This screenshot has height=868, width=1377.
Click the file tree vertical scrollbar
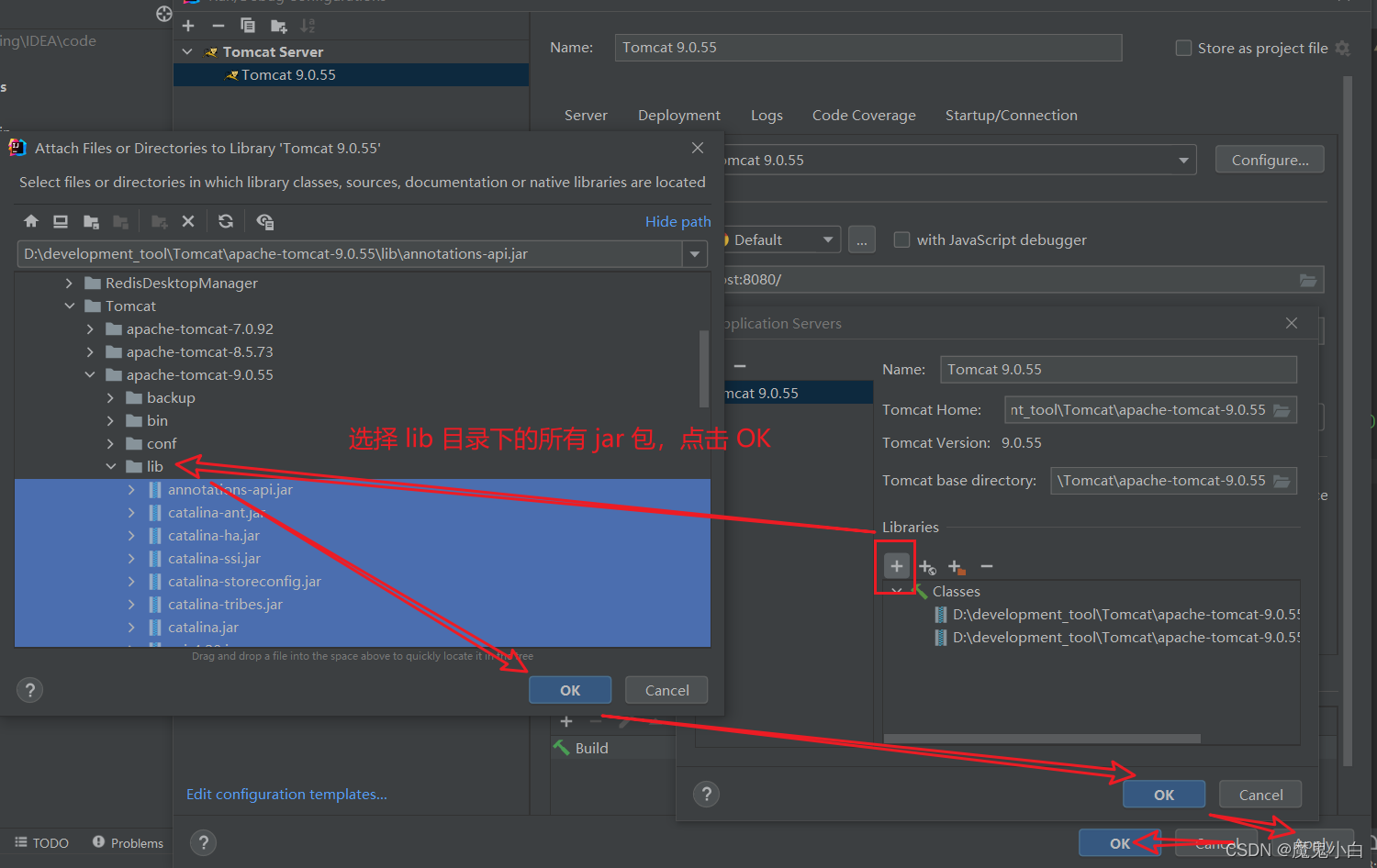704,369
